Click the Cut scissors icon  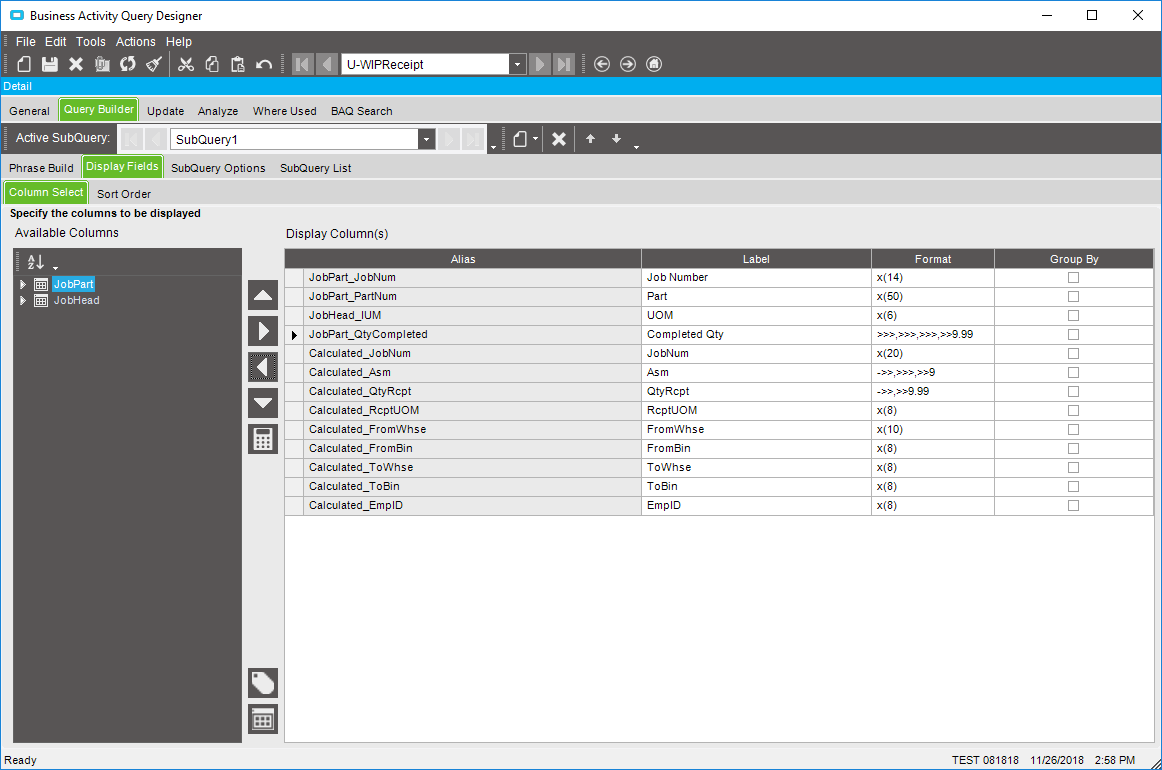(185, 64)
